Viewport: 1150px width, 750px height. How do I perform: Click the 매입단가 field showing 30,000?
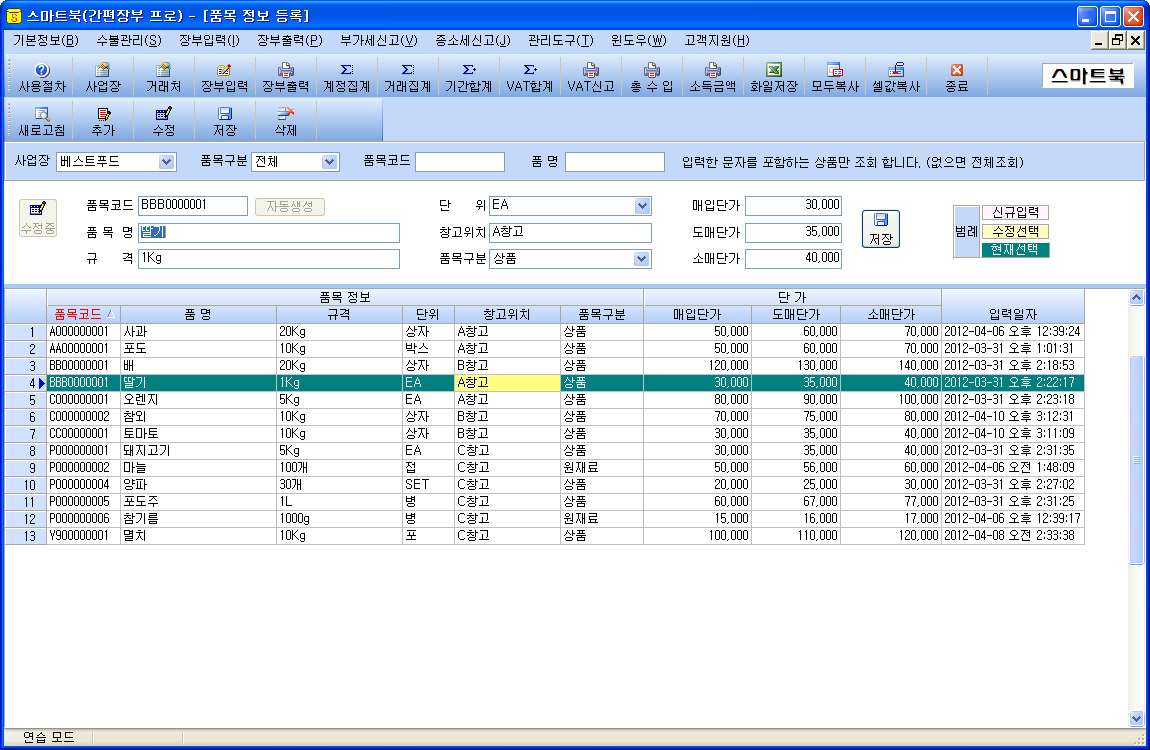click(794, 206)
